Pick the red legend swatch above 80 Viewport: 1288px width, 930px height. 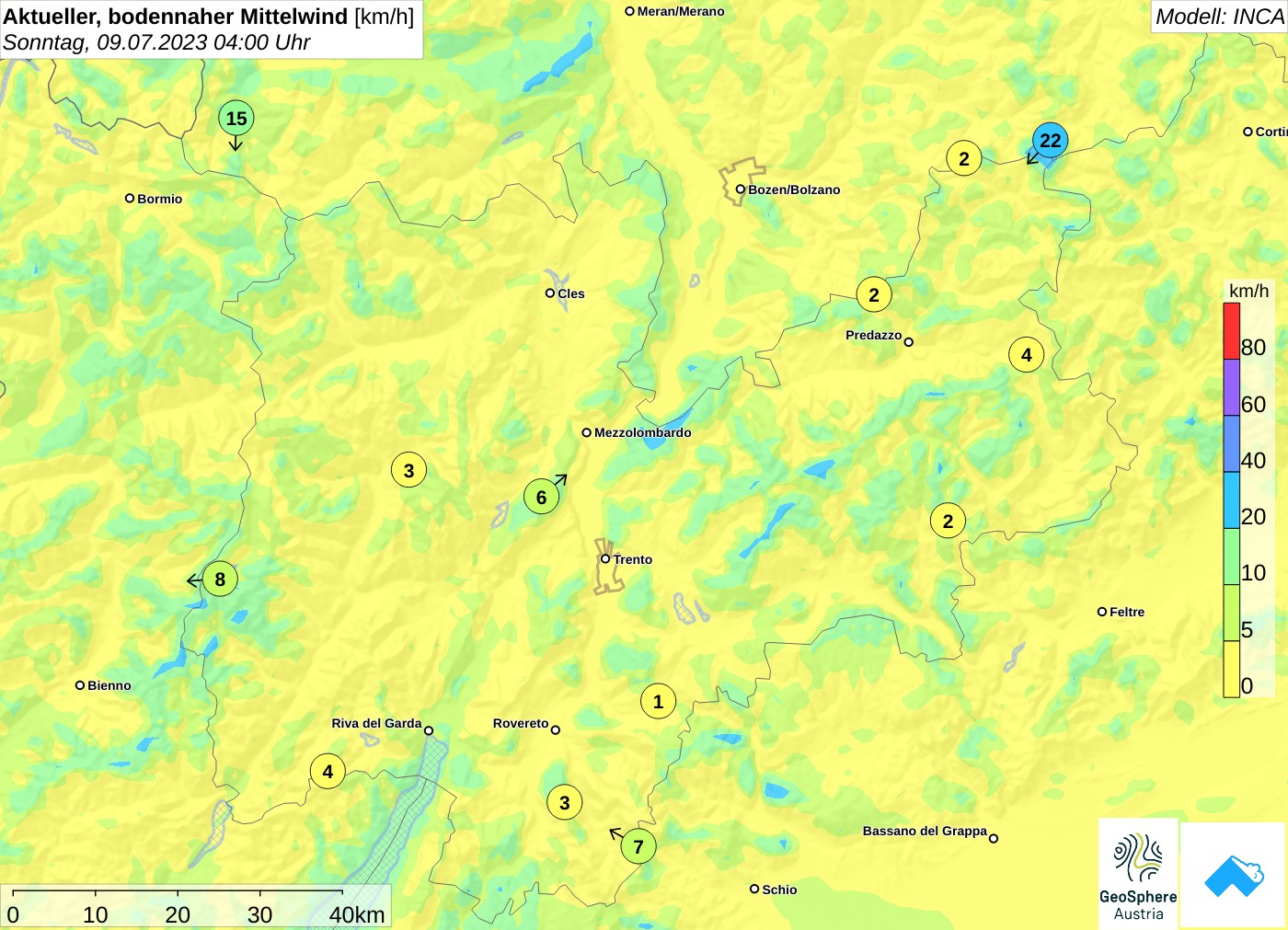(x=1231, y=331)
